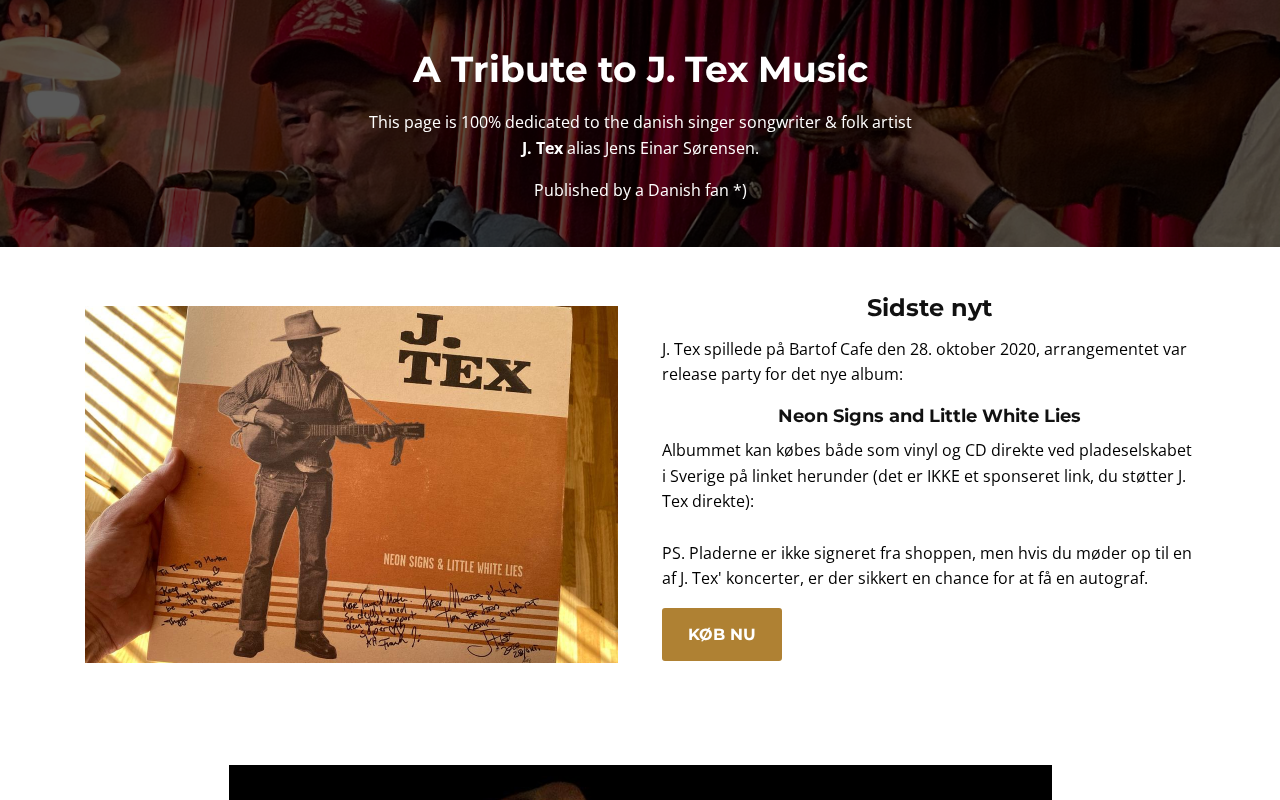The height and width of the screenshot is (800, 1280).
Task: Click the paragraph beginning 'Albummet kan købes'
Action: pos(927,476)
